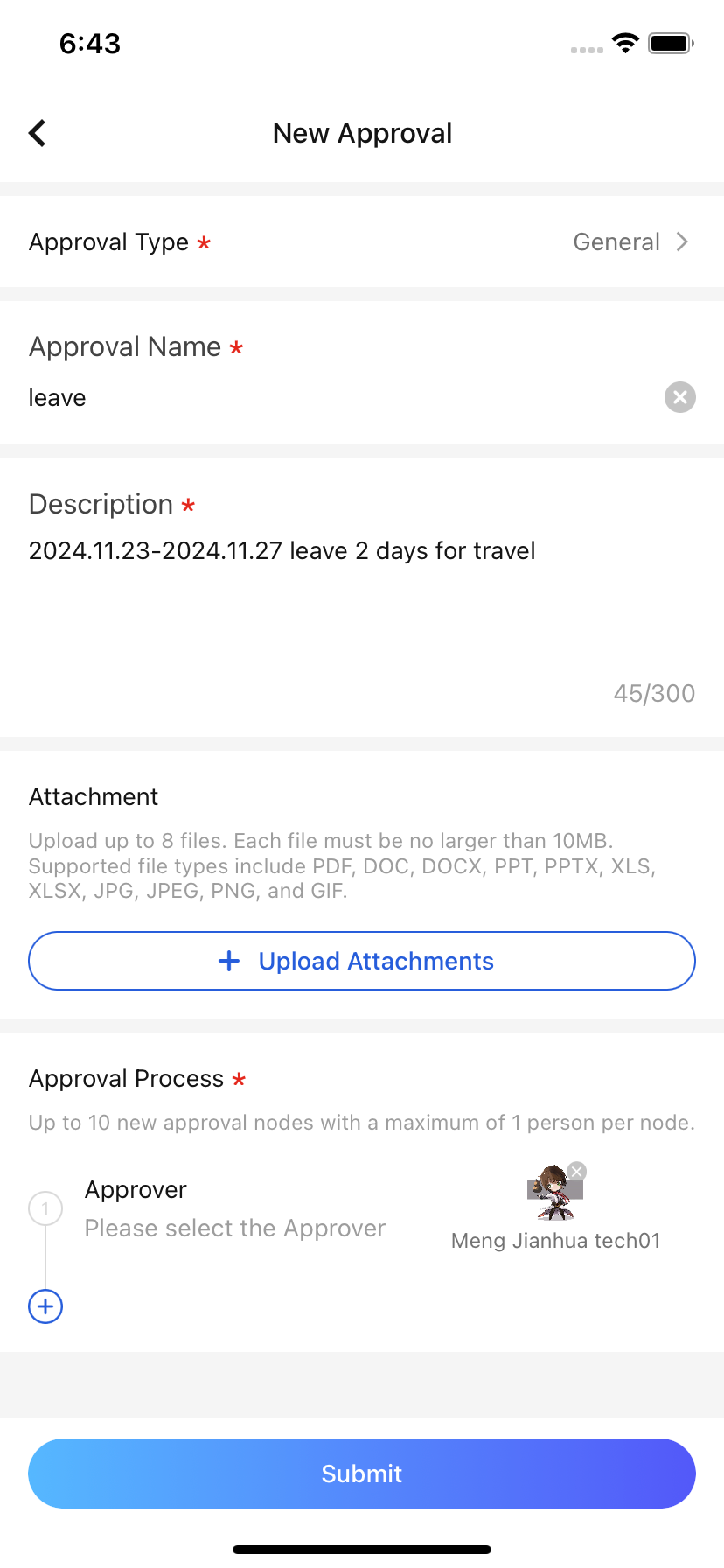Tap Please select the Approver text
The height and width of the screenshot is (1568, 724).
click(235, 1228)
